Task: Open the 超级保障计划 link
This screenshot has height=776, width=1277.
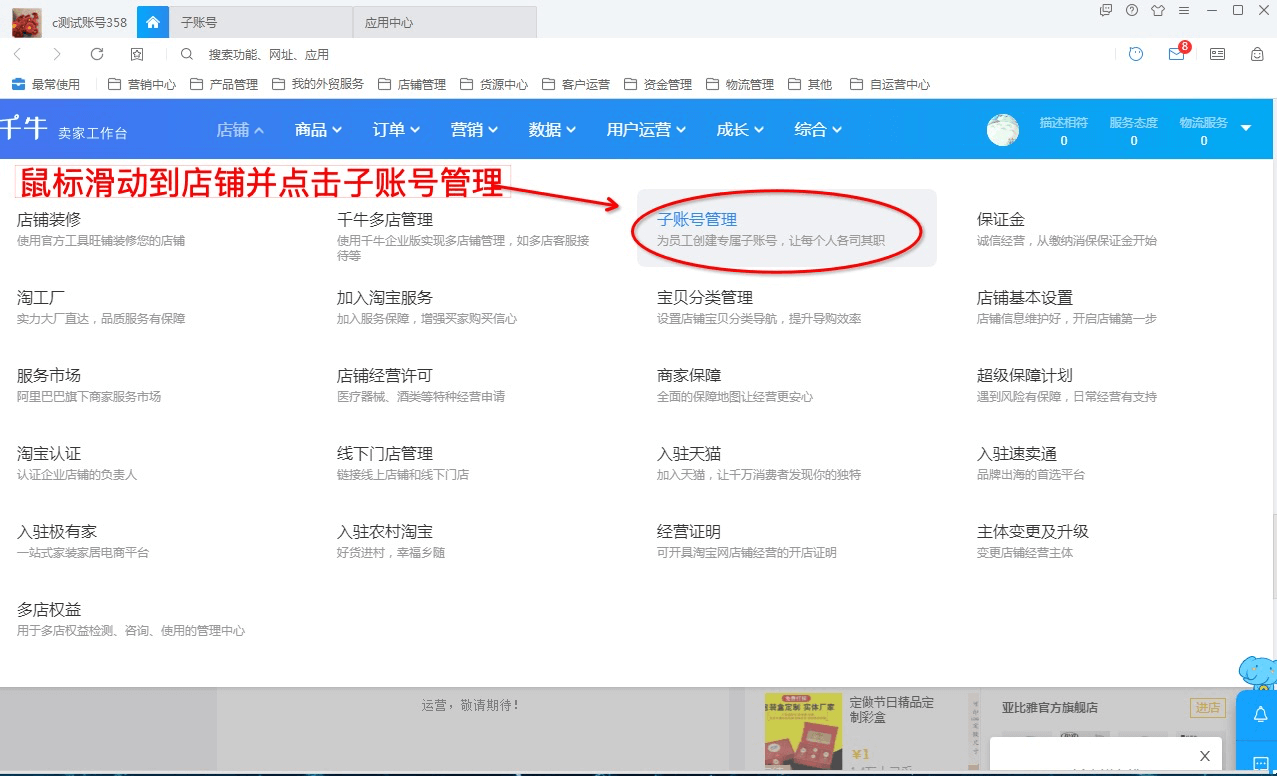Action: 1025,376
